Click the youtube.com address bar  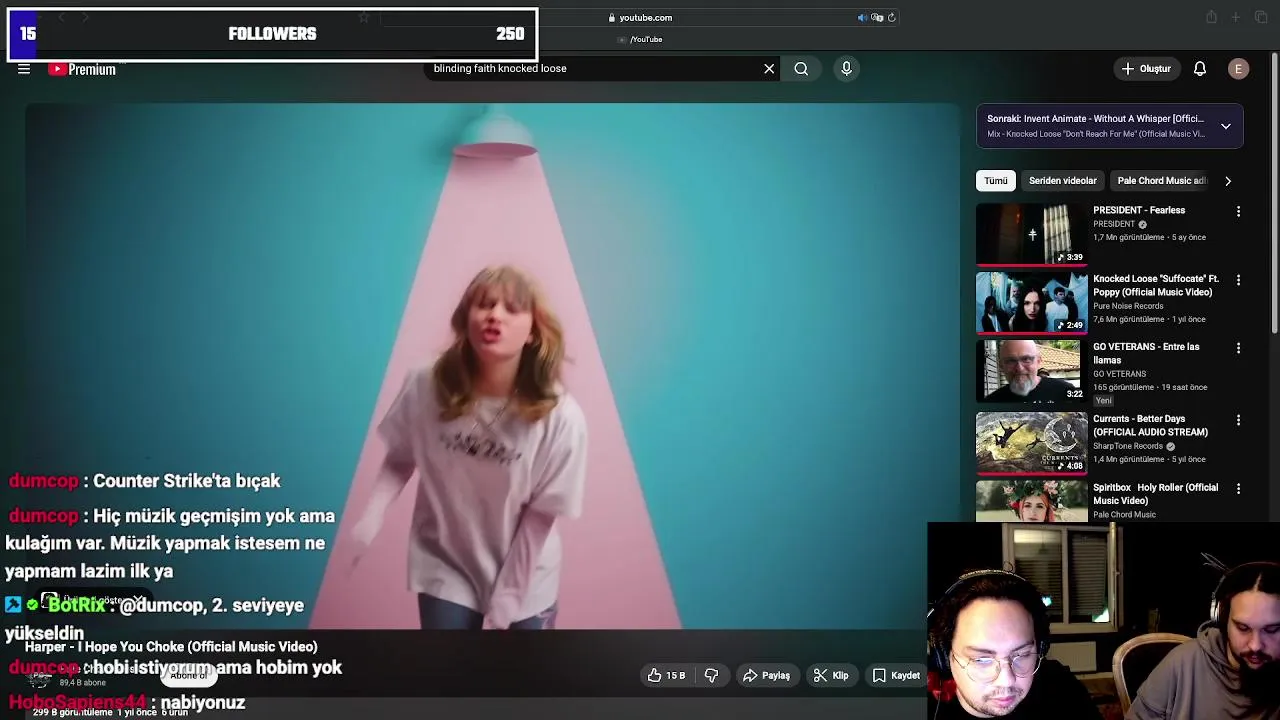point(640,17)
